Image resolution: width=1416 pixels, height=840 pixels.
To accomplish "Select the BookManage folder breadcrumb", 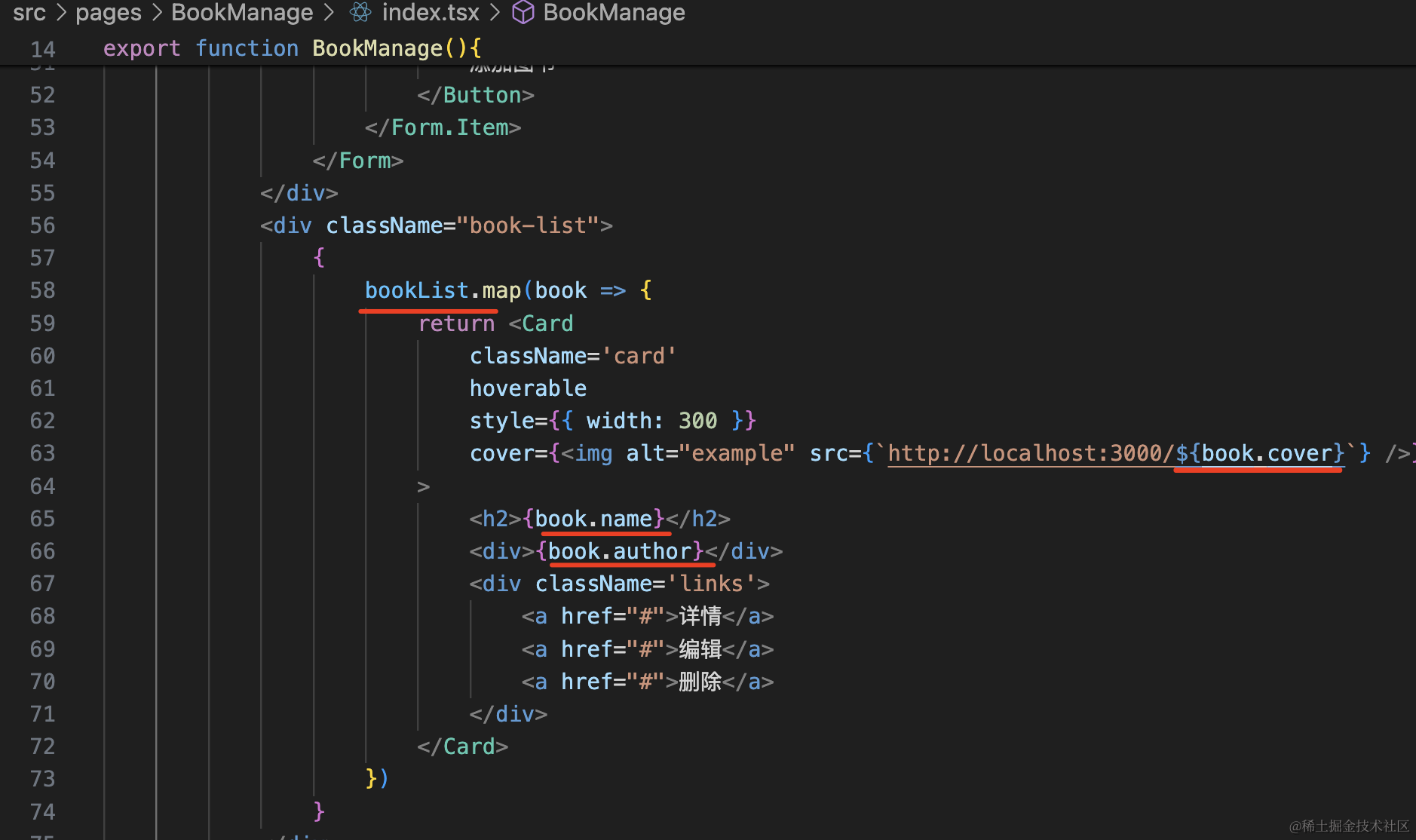I will pyautogui.click(x=242, y=12).
